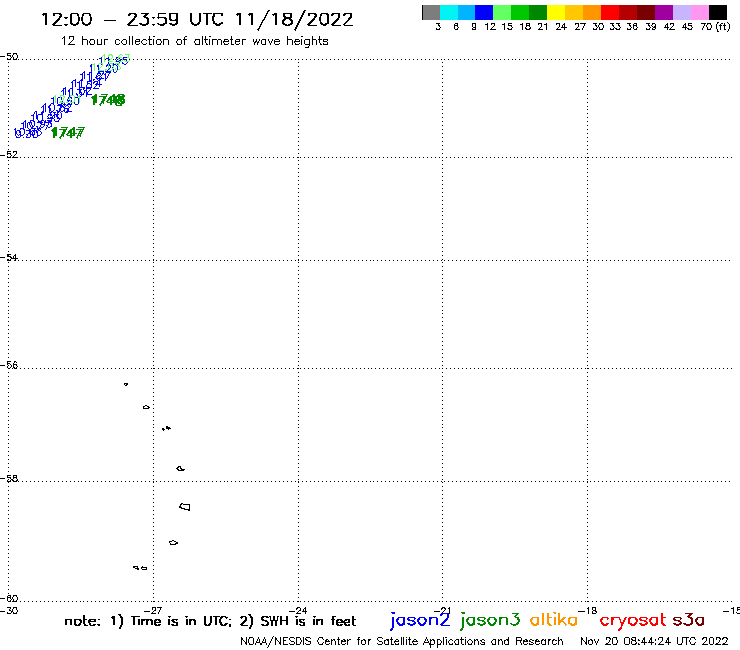Pick the orange swatch in the legend bar

click(x=592, y=12)
